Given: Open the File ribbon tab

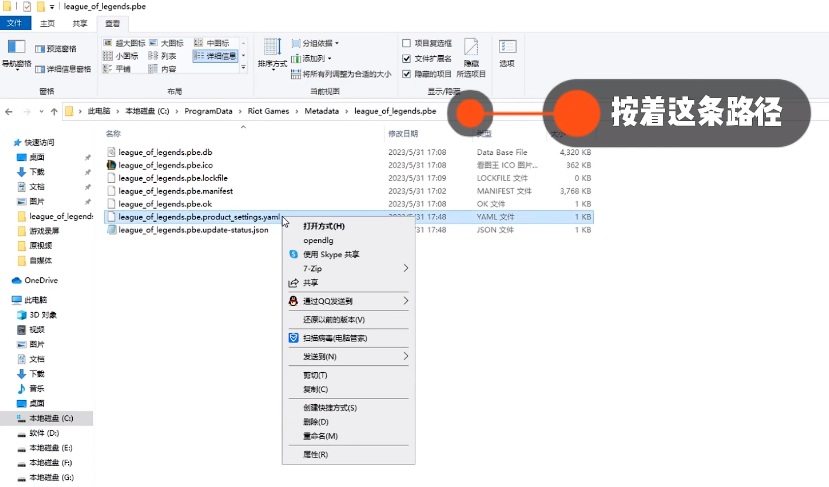Looking at the screenshot, I should point(15,23).
